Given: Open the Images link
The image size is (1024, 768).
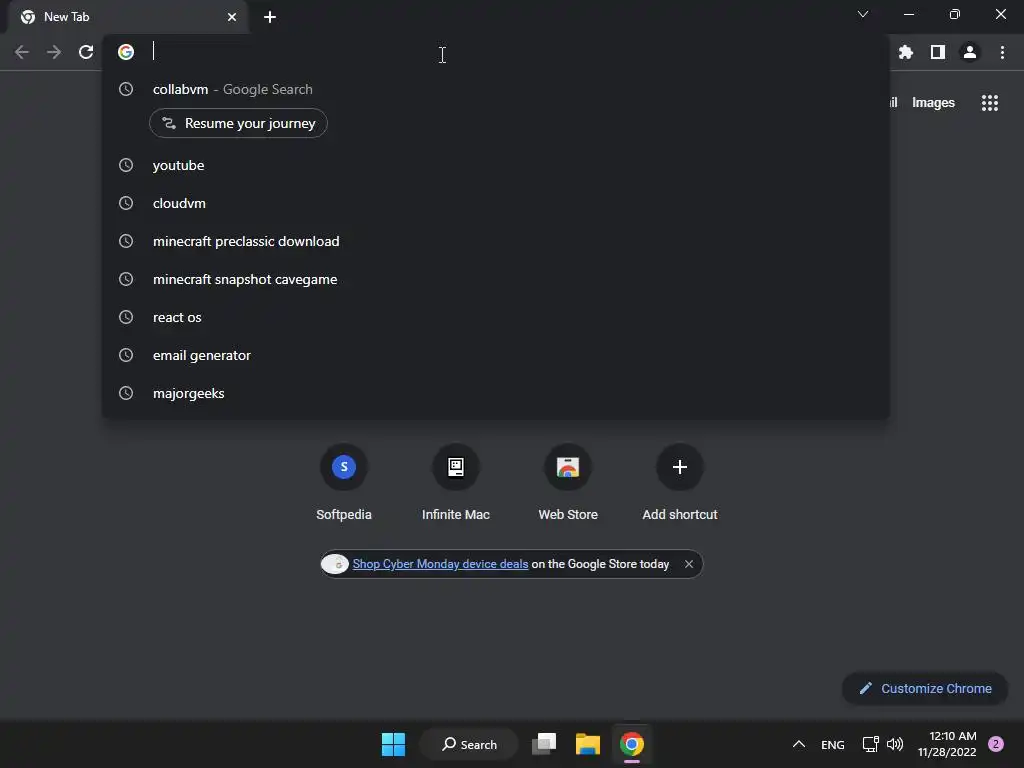Looking at the screenshot, I should [933, 103].
